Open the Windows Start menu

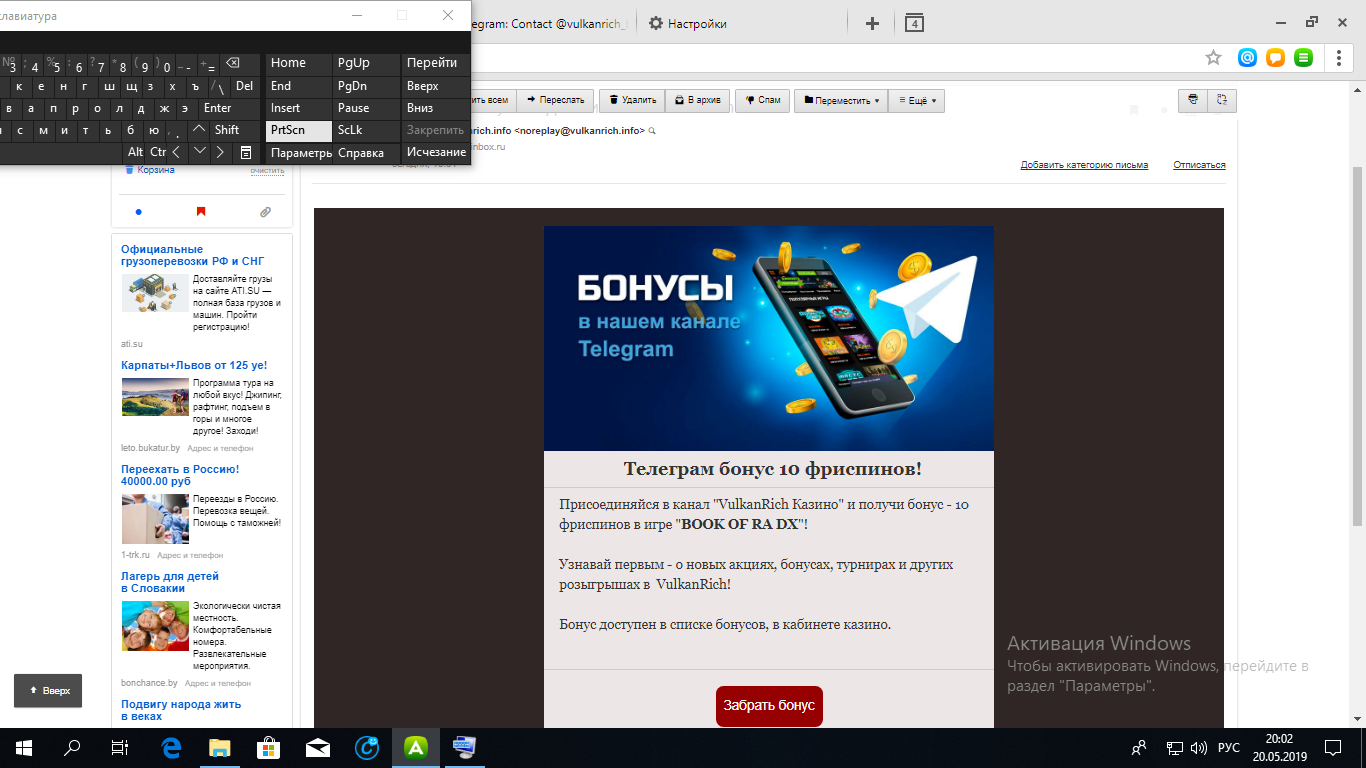pyautogui.click(x=24, y=747)
